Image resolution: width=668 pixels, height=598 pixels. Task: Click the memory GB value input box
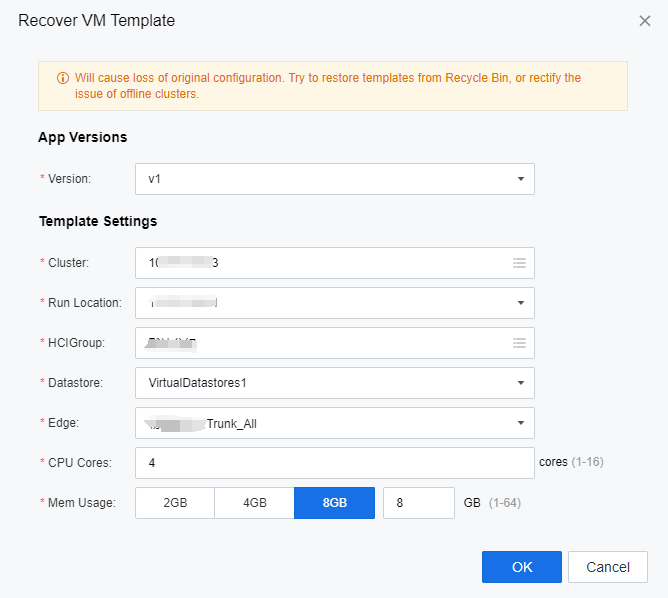418,503
